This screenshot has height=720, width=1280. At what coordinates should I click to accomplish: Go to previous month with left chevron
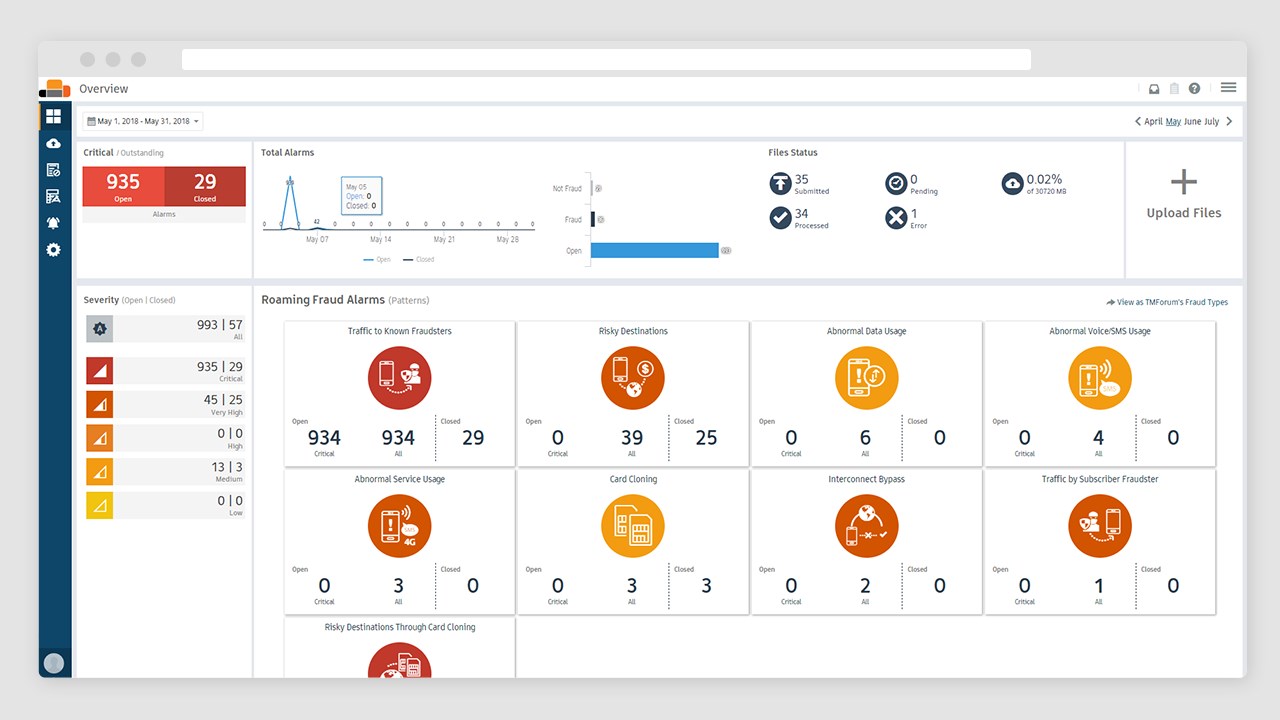1137,122
